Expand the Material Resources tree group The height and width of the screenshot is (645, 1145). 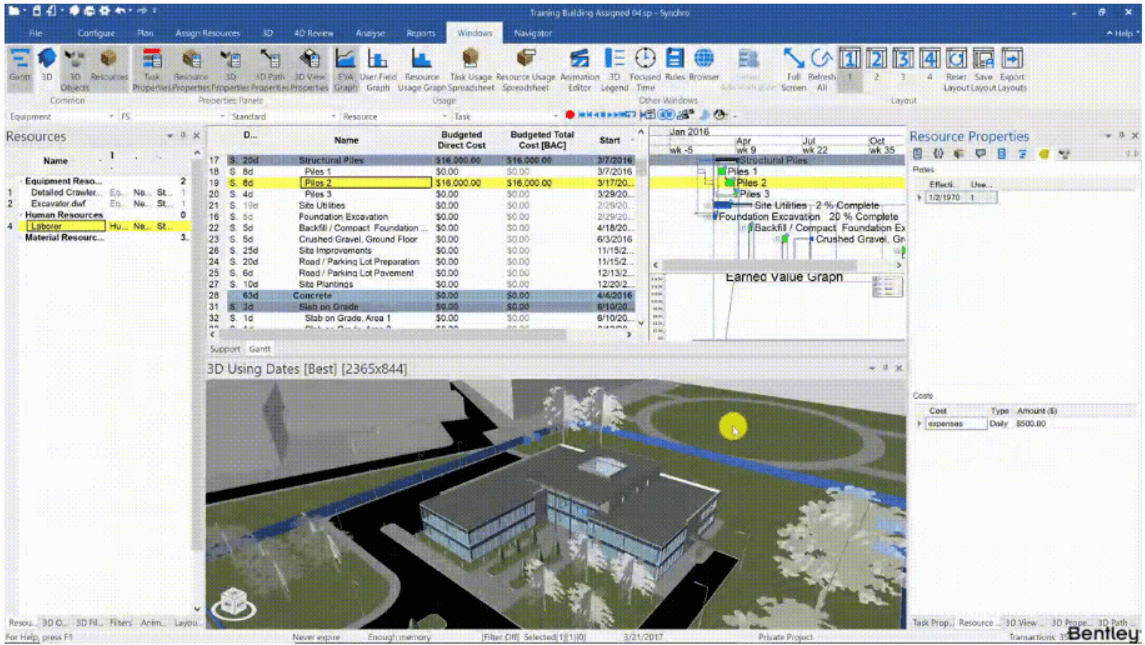[x=20, y=238]
